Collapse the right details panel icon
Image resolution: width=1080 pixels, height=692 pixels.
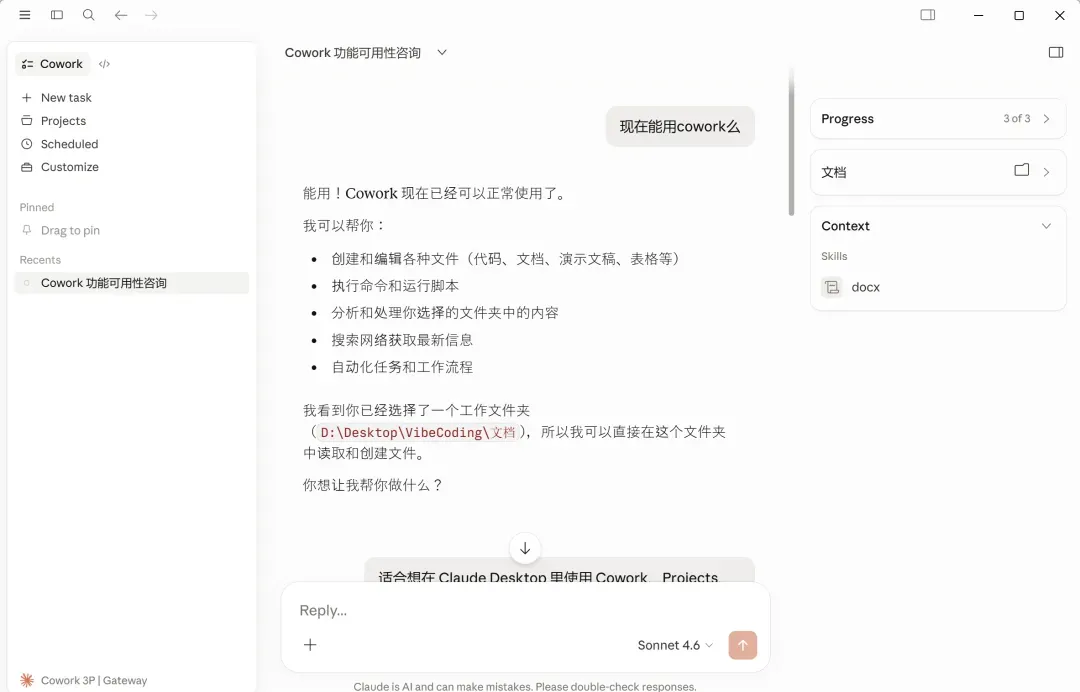1056,52
